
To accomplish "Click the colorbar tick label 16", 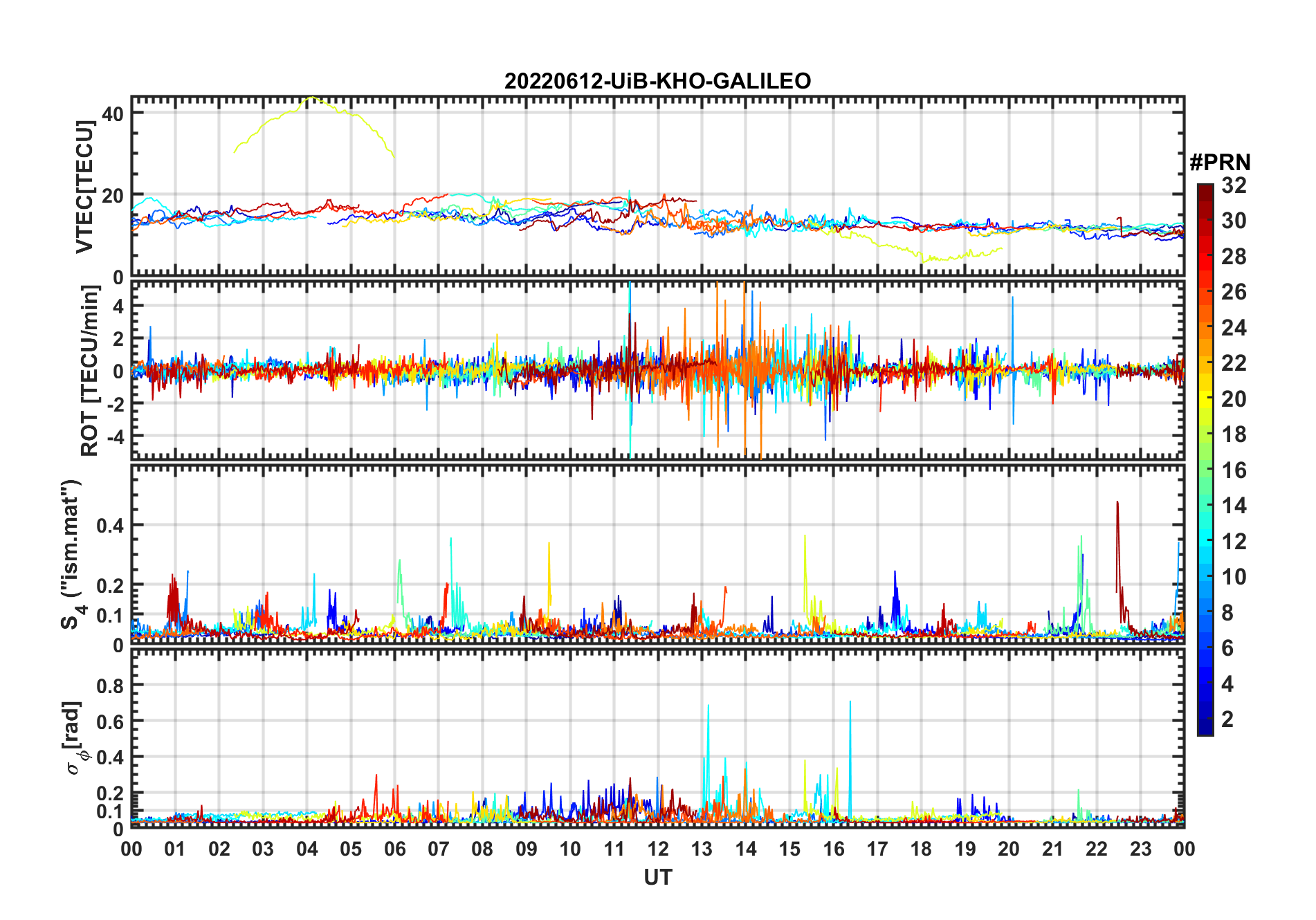I will tap(1234, 470).
